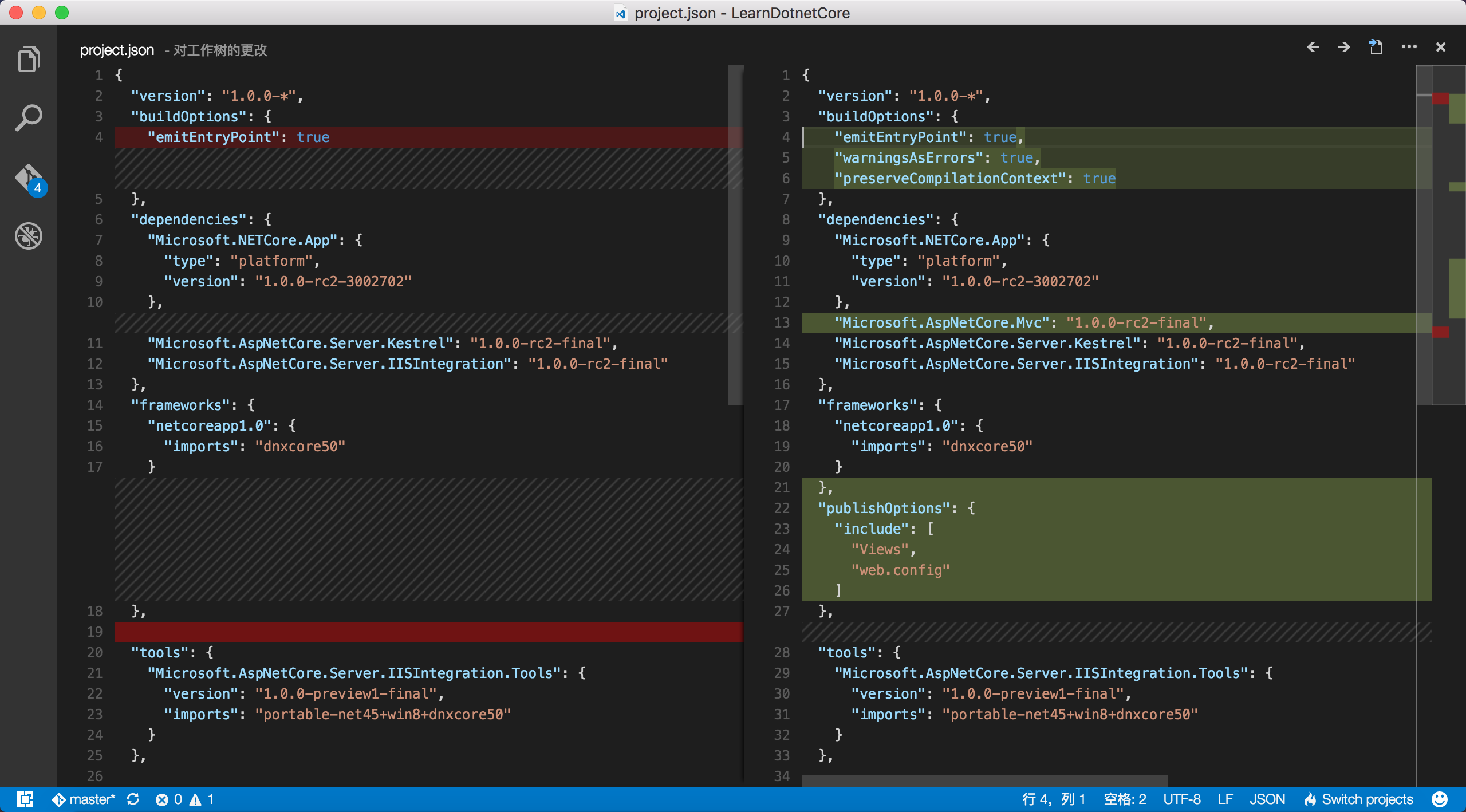Open the Git source control view
1466x812 pixels.
(30, 180)
